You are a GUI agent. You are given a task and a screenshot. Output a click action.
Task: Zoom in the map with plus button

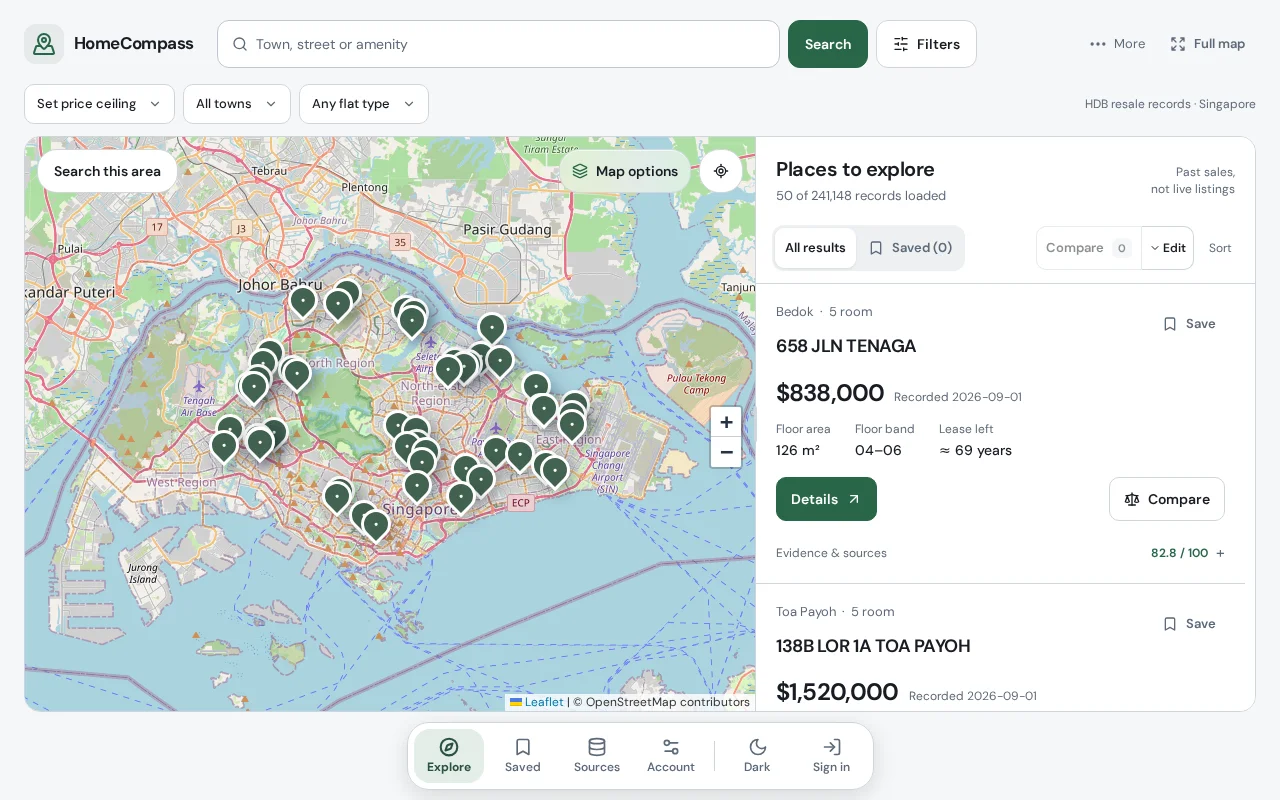pyautogui.click(x=726, y=422)
